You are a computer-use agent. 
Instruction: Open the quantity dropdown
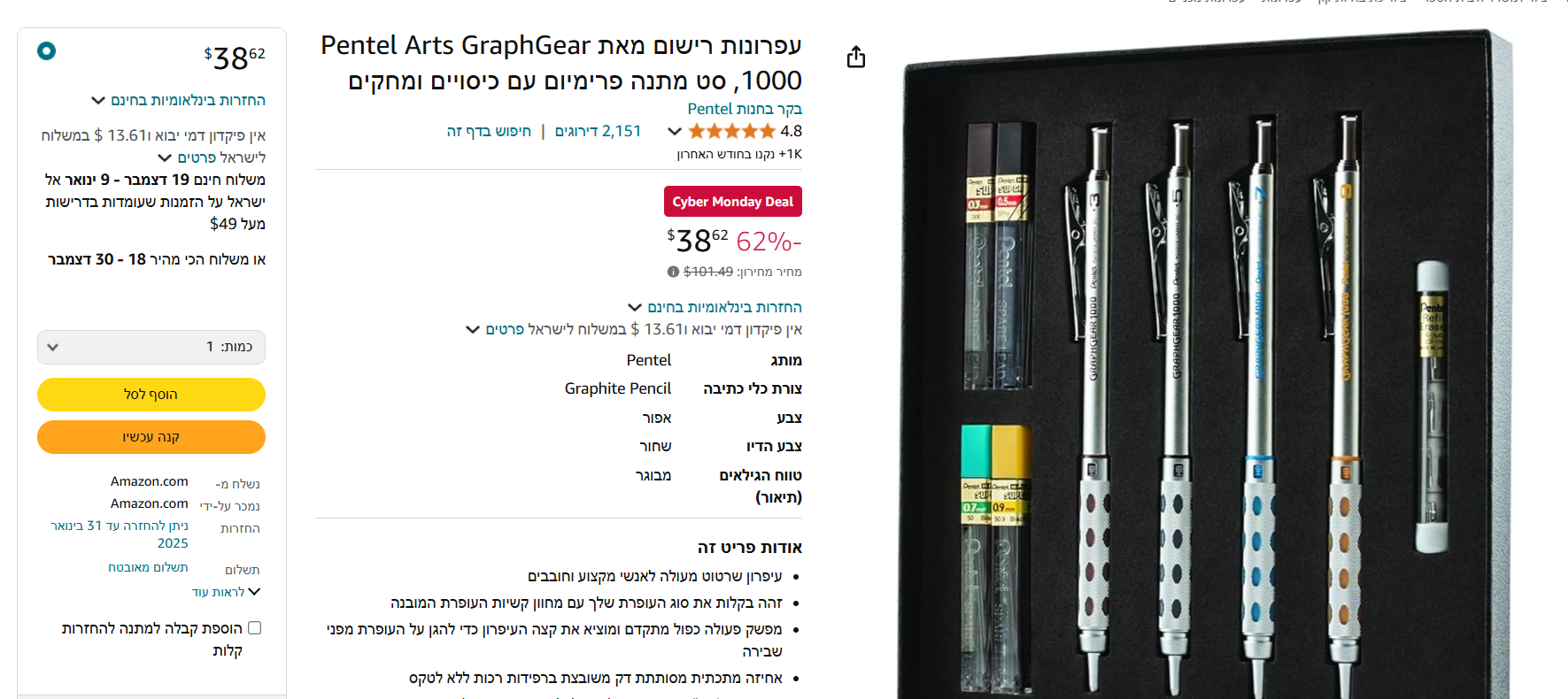tap(151, 347)
